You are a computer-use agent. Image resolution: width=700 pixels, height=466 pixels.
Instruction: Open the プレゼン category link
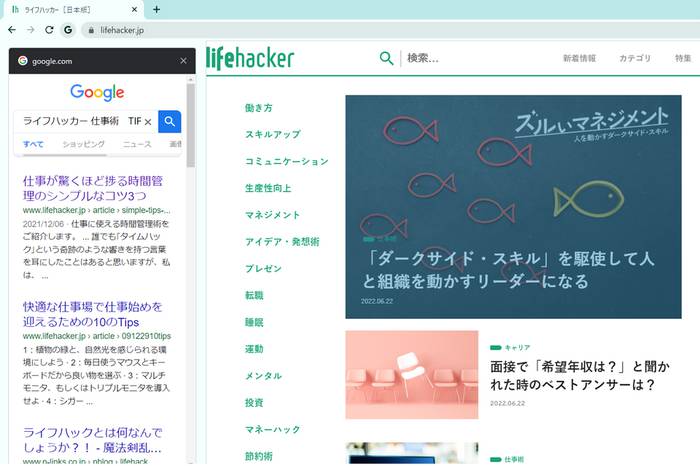(x=263, y=268)
